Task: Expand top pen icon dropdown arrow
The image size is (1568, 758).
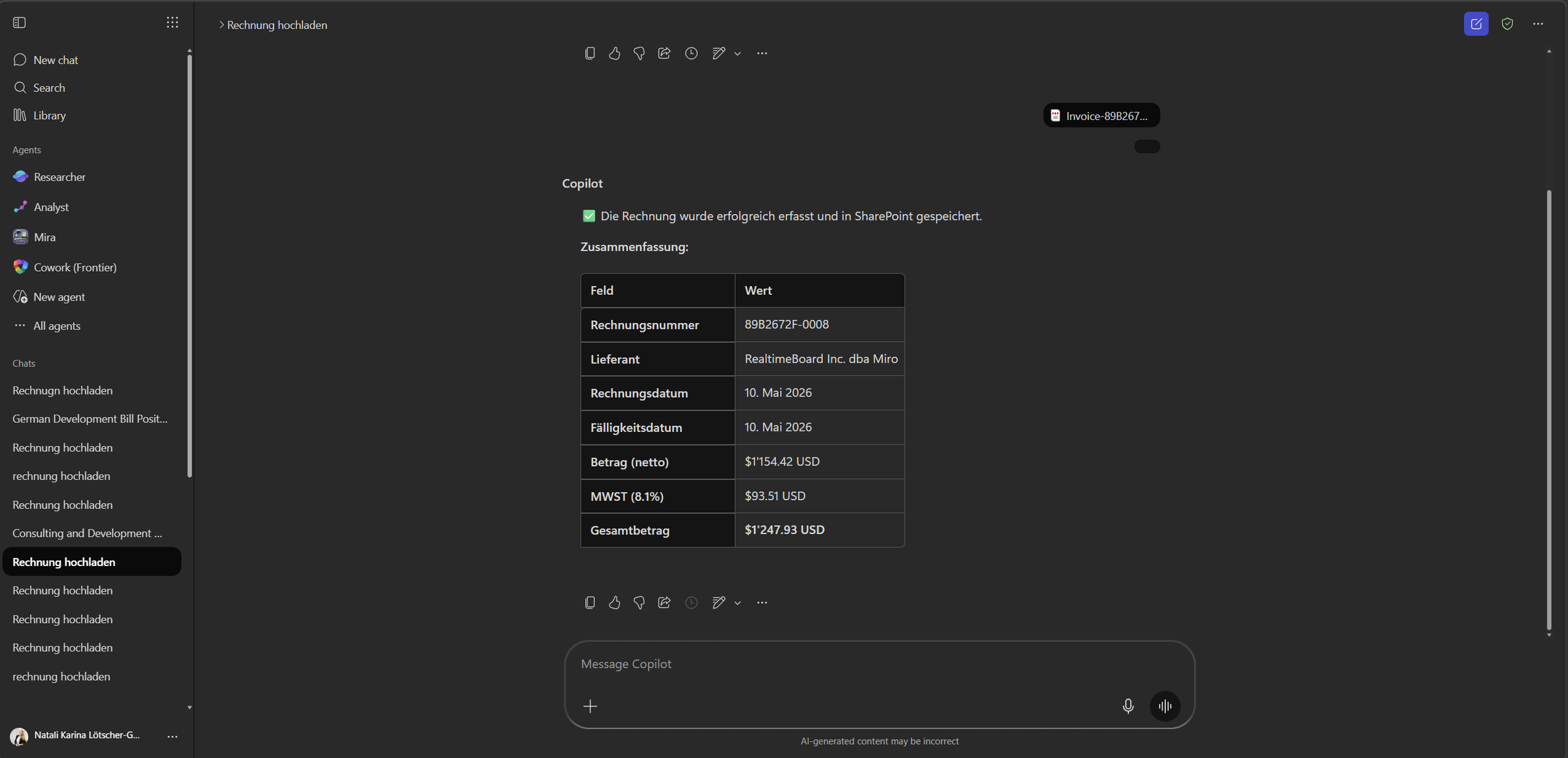Action: click(738, 54)
